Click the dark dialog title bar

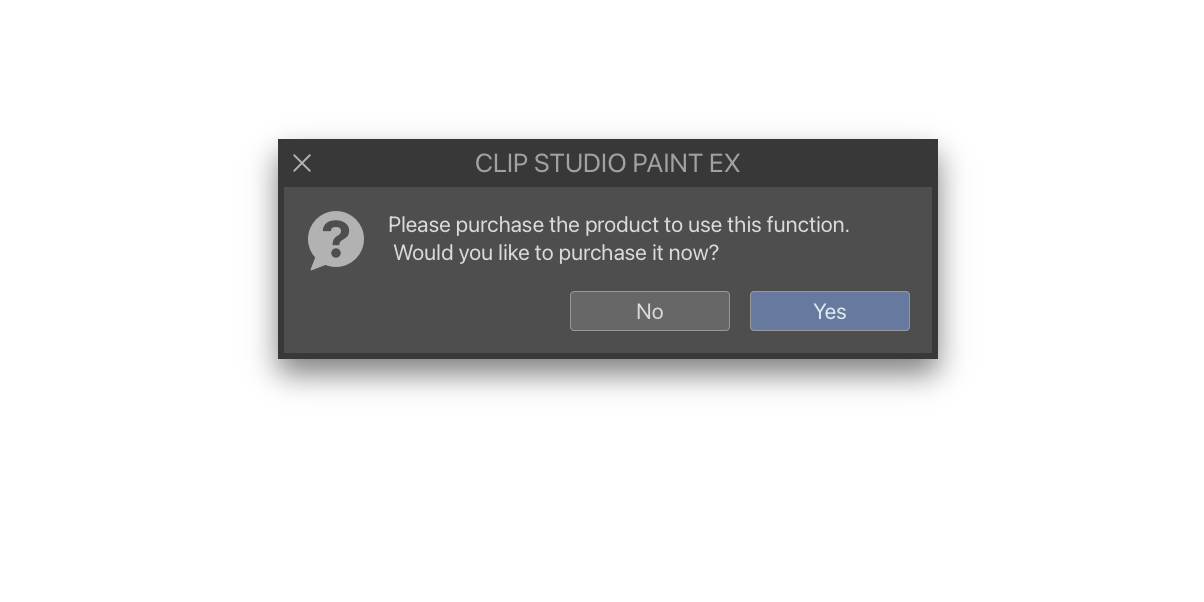click(x=607, y=163)
